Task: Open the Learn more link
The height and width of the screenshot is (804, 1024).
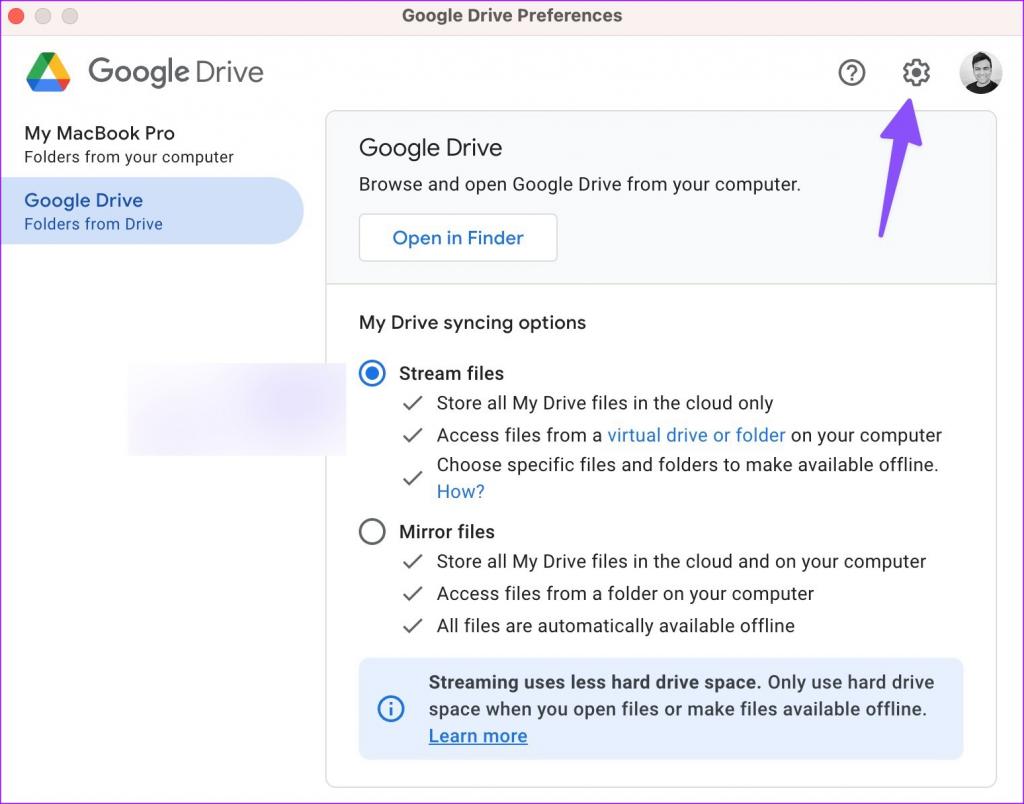Action: (x=478, y=736)
